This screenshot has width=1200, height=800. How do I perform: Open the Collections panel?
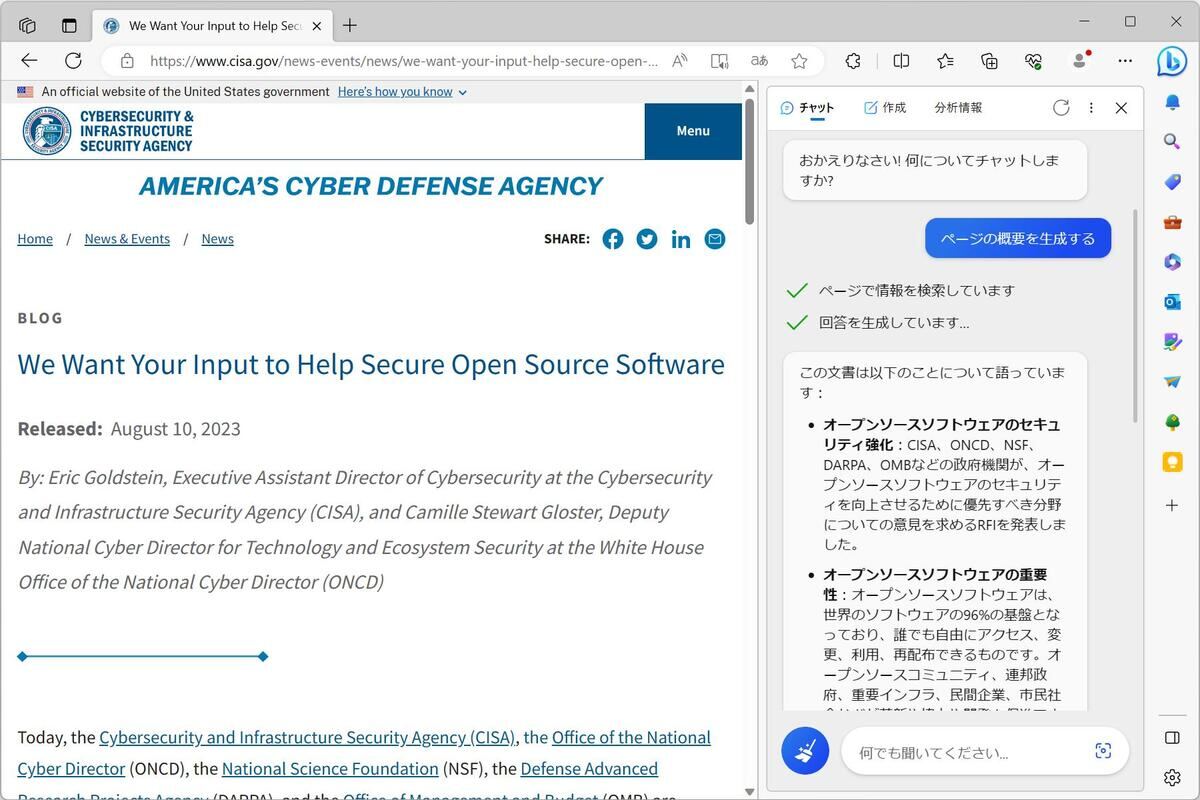[989, 61]
